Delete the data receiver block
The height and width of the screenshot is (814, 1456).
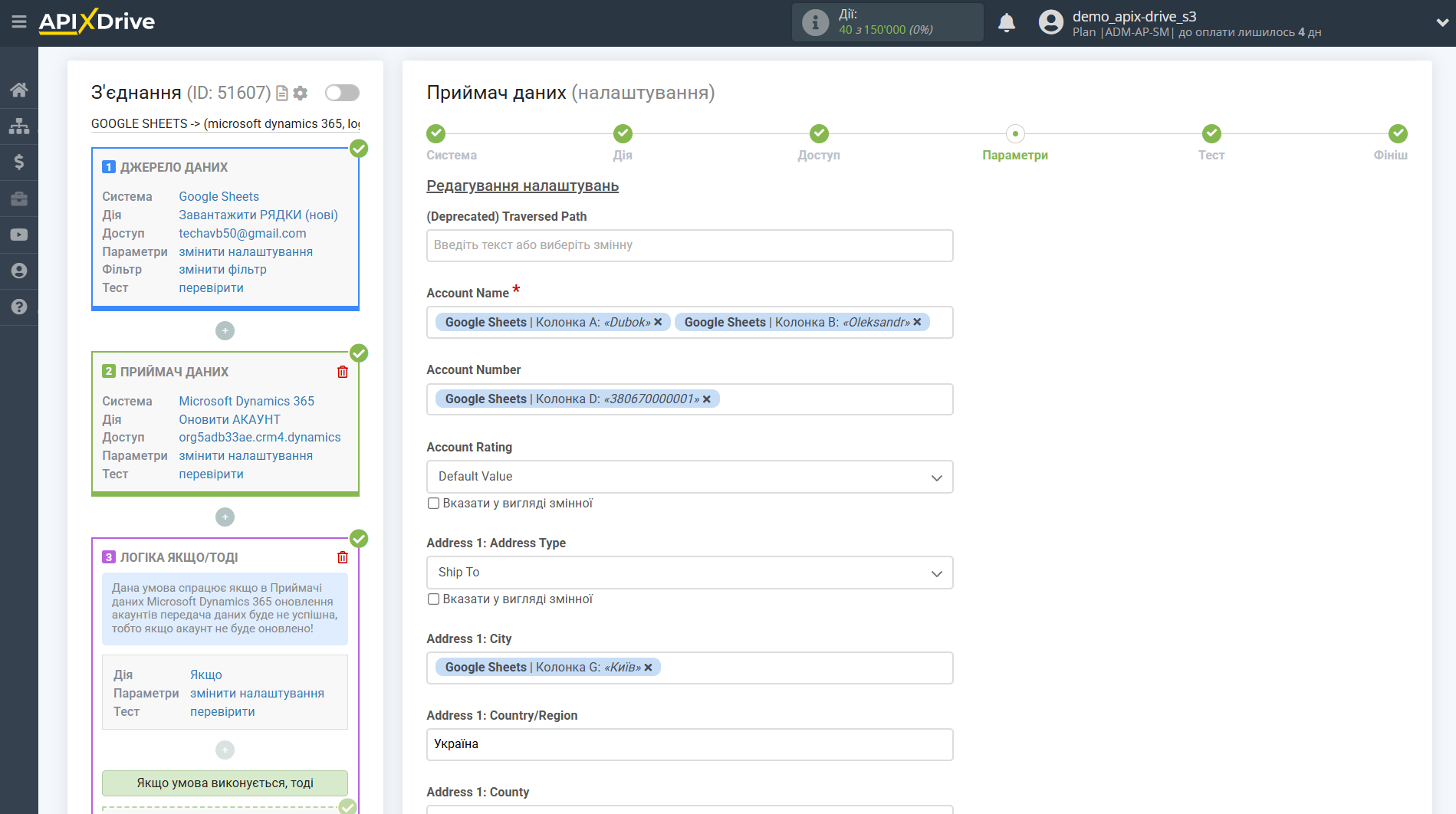tap(343, 372)
